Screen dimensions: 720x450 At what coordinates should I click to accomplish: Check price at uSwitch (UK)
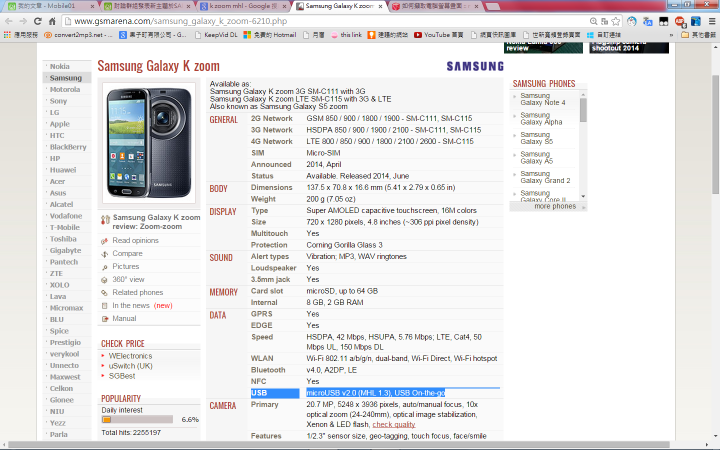130,366
